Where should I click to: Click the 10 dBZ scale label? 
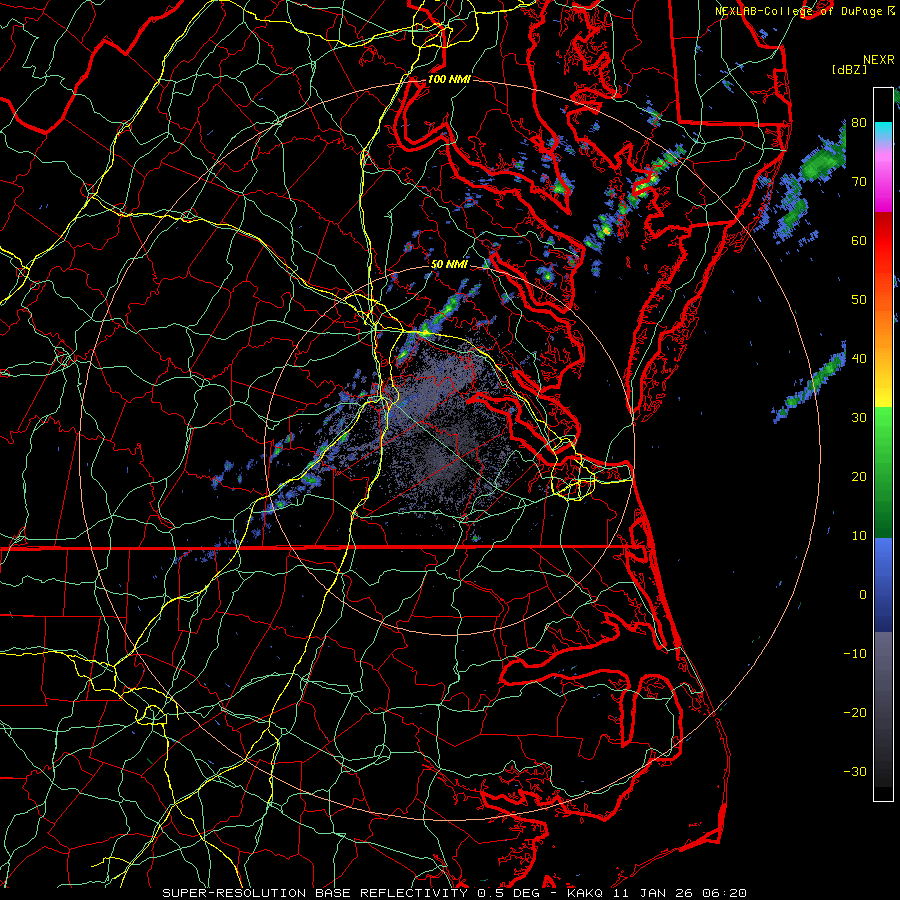(859, 536)
